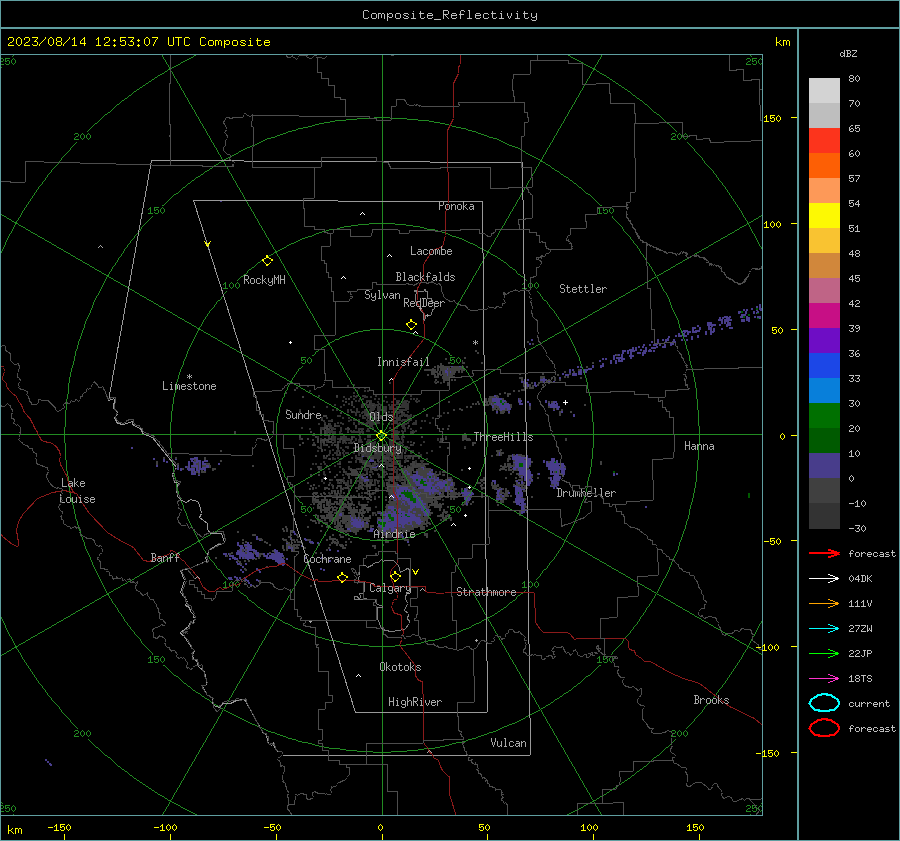Select the bright yellow 51-54 dBZ swatch
This screenshot has width=900, height=841.
pyautogui.click(x=824, y=215)
